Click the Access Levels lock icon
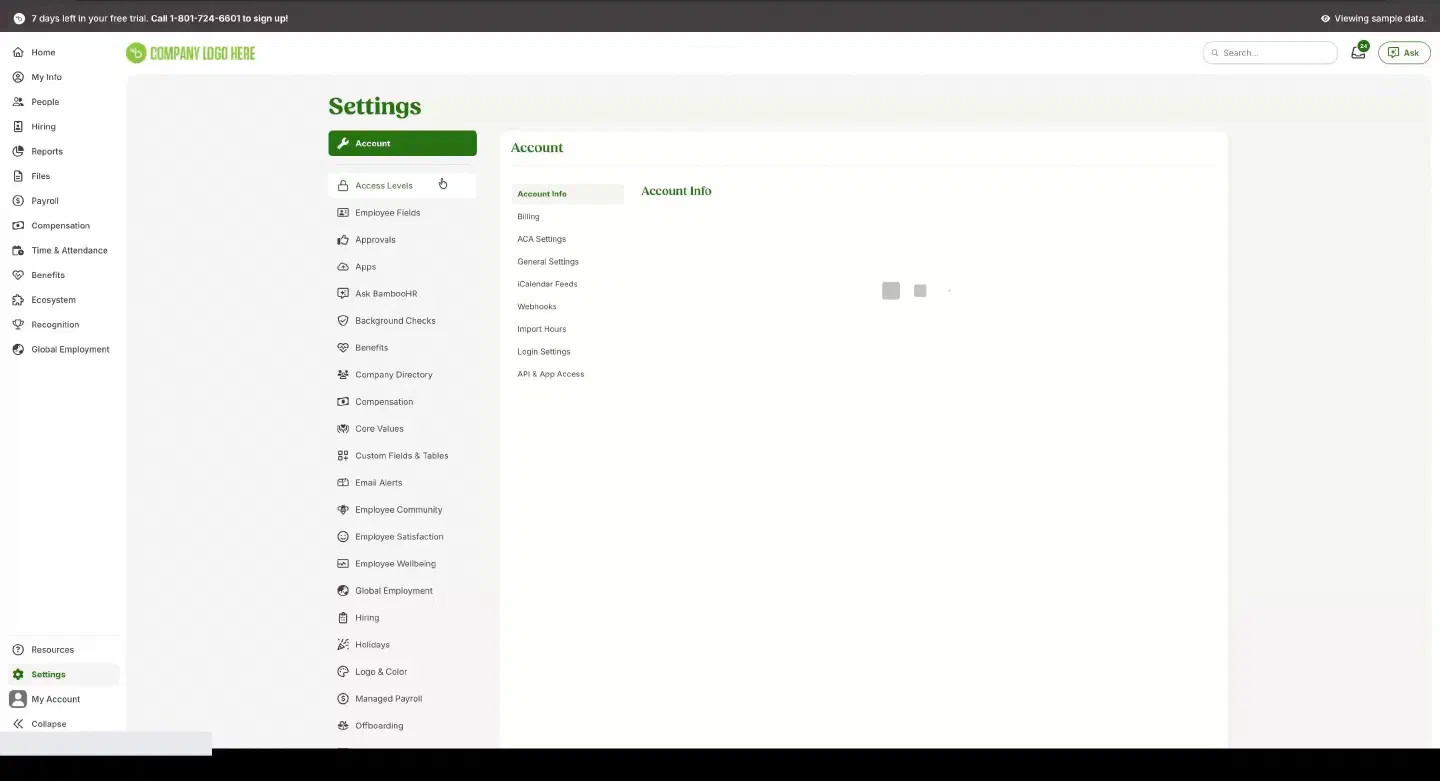The width and height of the screenshot is (1440, 781). click(x=343, y=186)
